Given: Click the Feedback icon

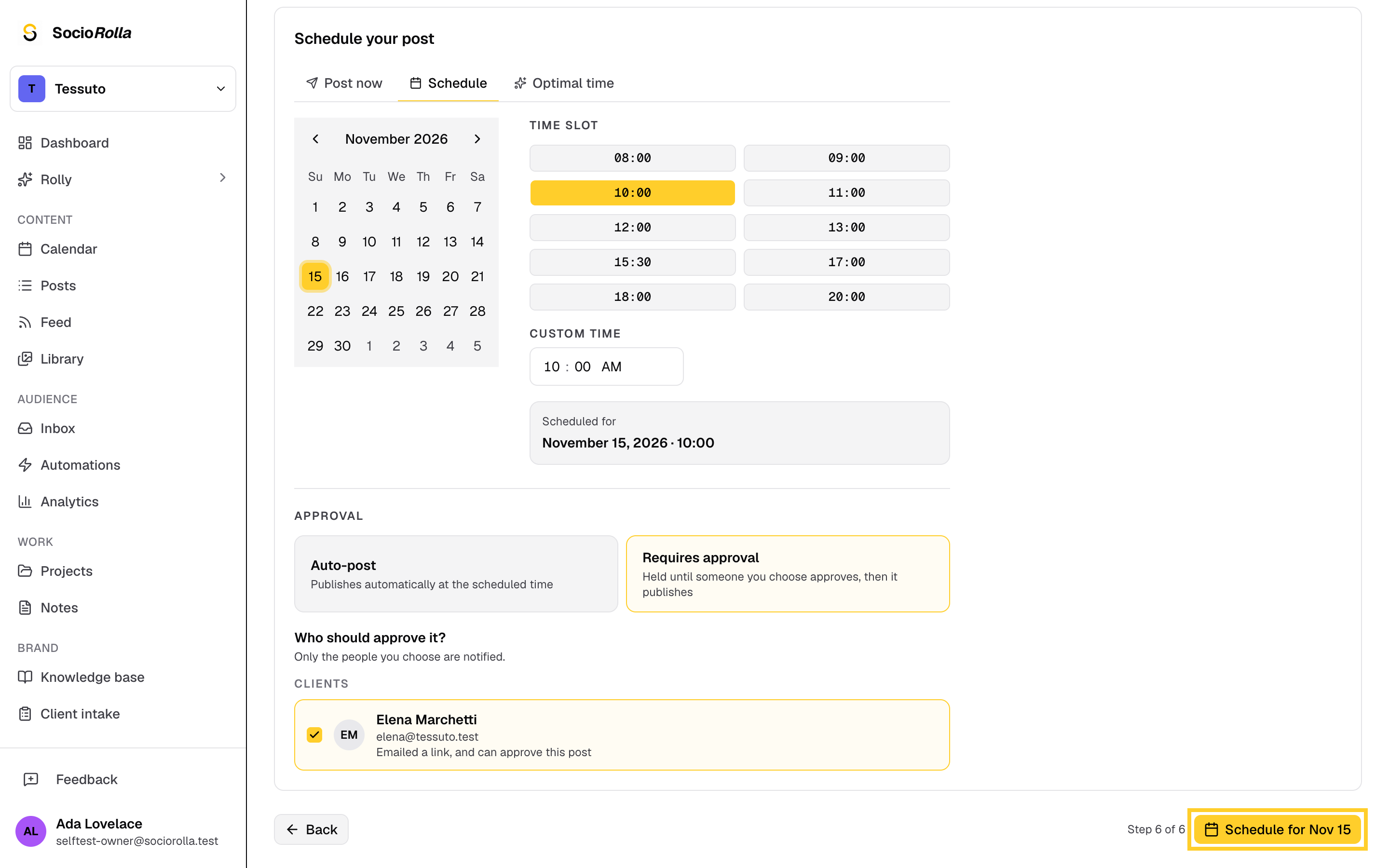Looking at the screenshot, I should [x=30, y=780].
